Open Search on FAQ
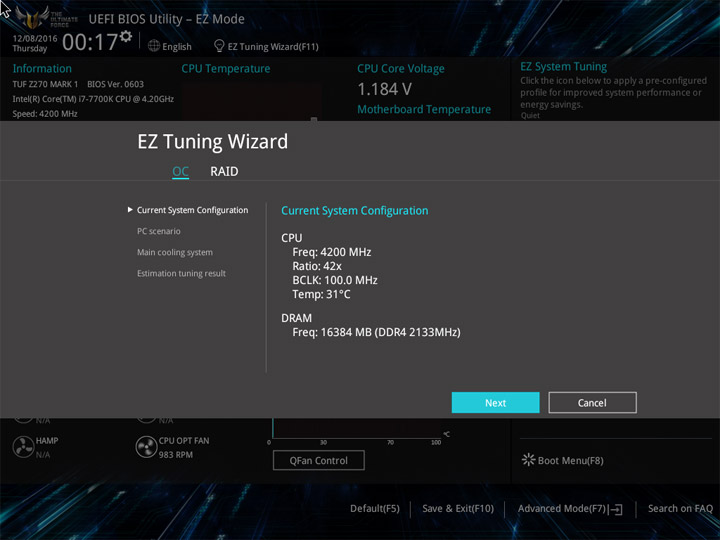This screenshot has width=720, height=540. 680,508
